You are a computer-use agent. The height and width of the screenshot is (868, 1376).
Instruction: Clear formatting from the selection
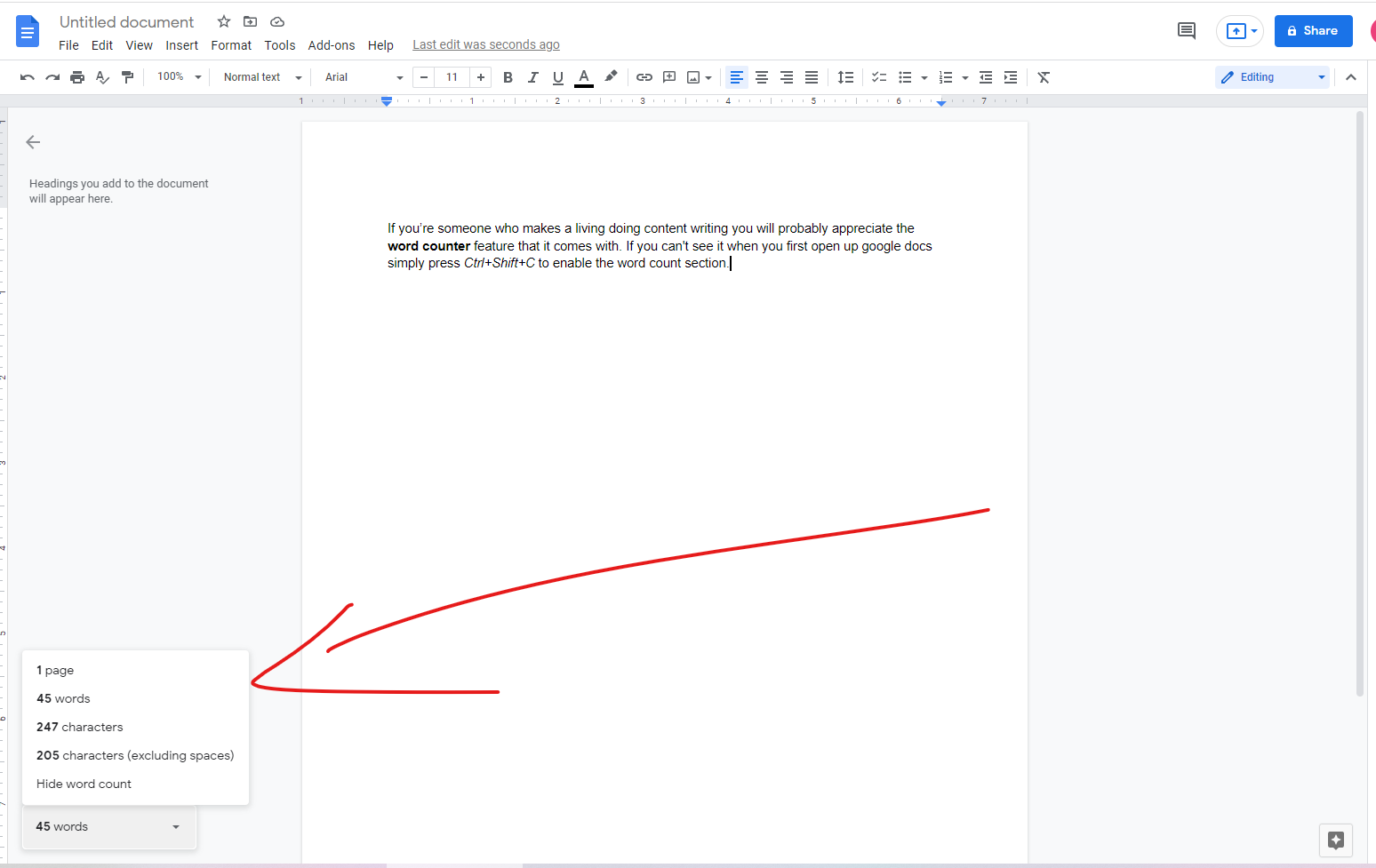(x=1044, y=77)
